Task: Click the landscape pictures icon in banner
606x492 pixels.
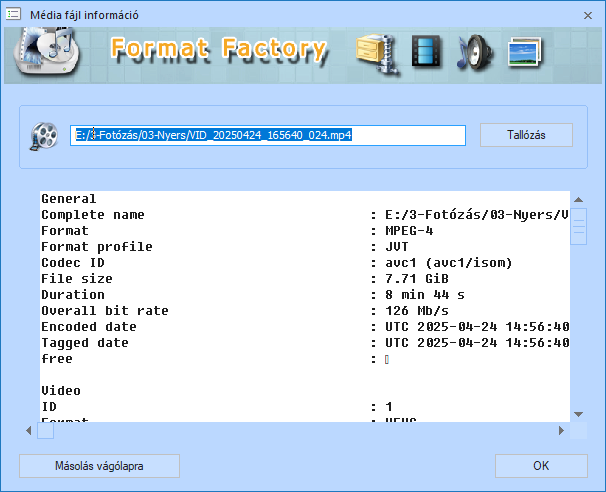Action: coord(525,52)
